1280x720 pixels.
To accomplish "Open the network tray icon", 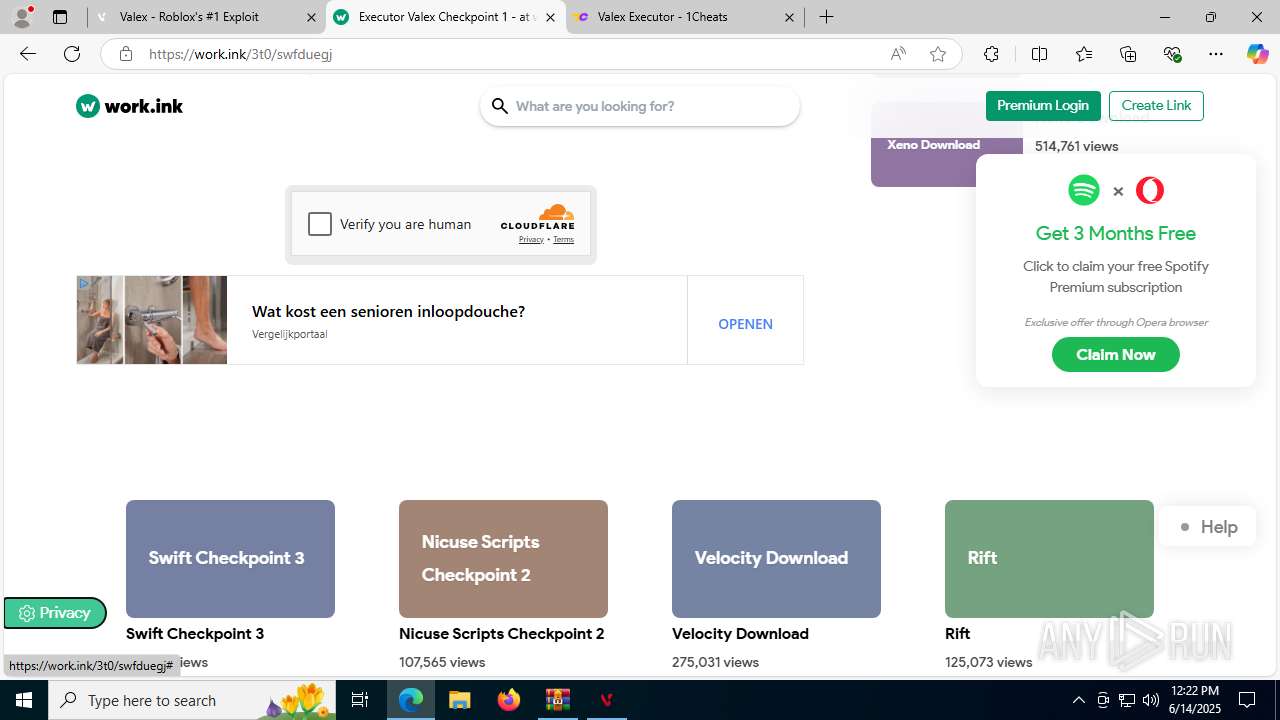I will click(x=1127, y=700).
